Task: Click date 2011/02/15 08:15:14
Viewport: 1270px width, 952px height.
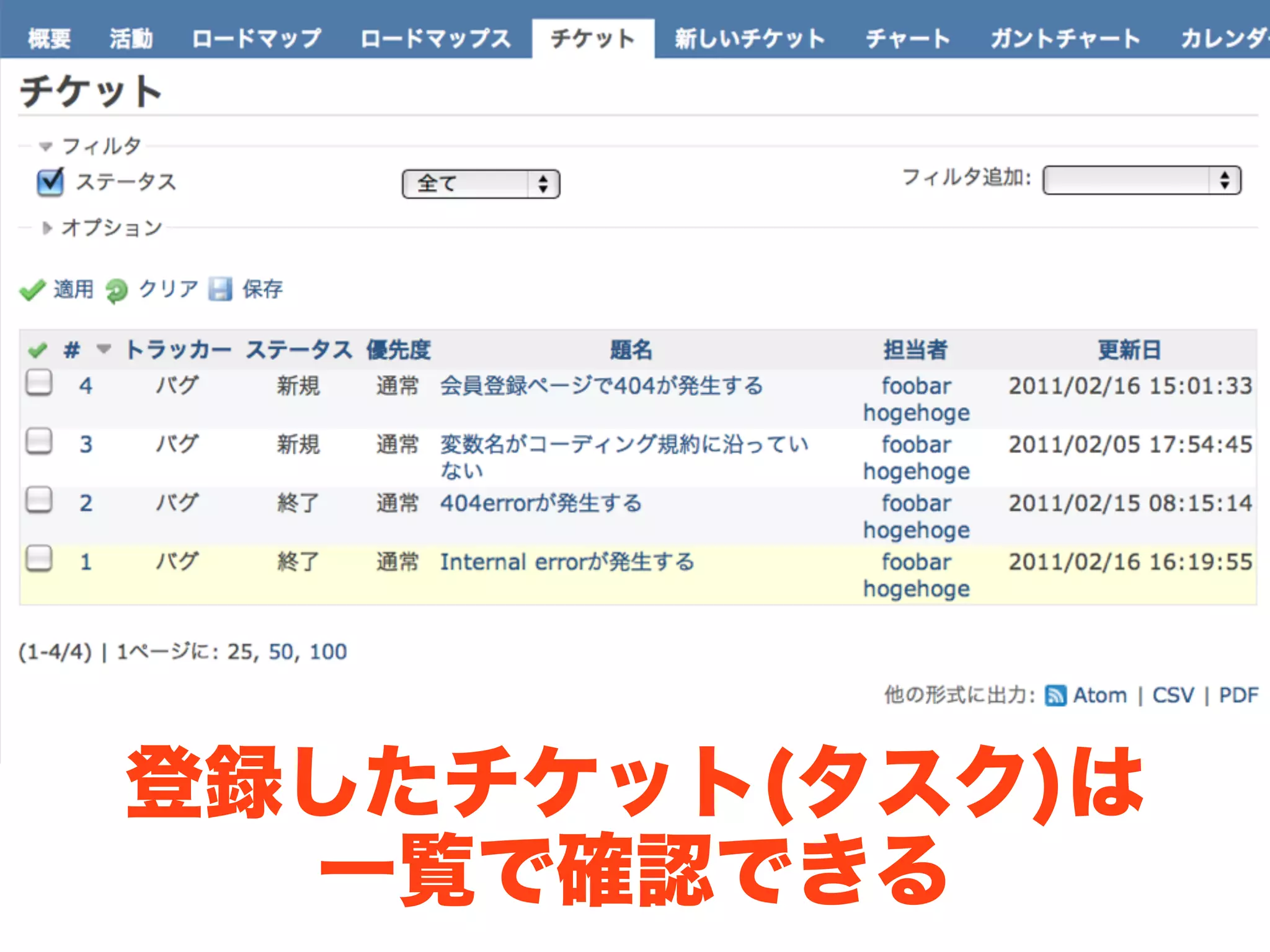Action: click(x=1130, y=503)
